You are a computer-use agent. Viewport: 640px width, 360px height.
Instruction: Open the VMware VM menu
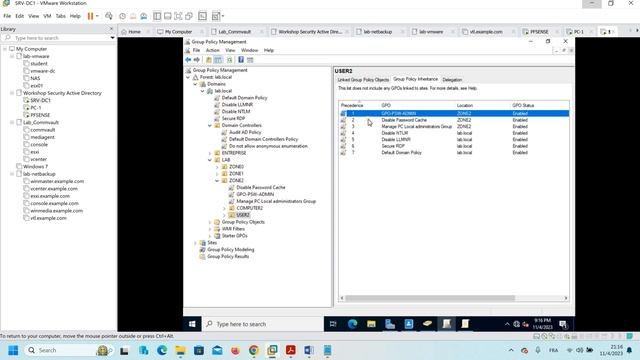(47, 16)
